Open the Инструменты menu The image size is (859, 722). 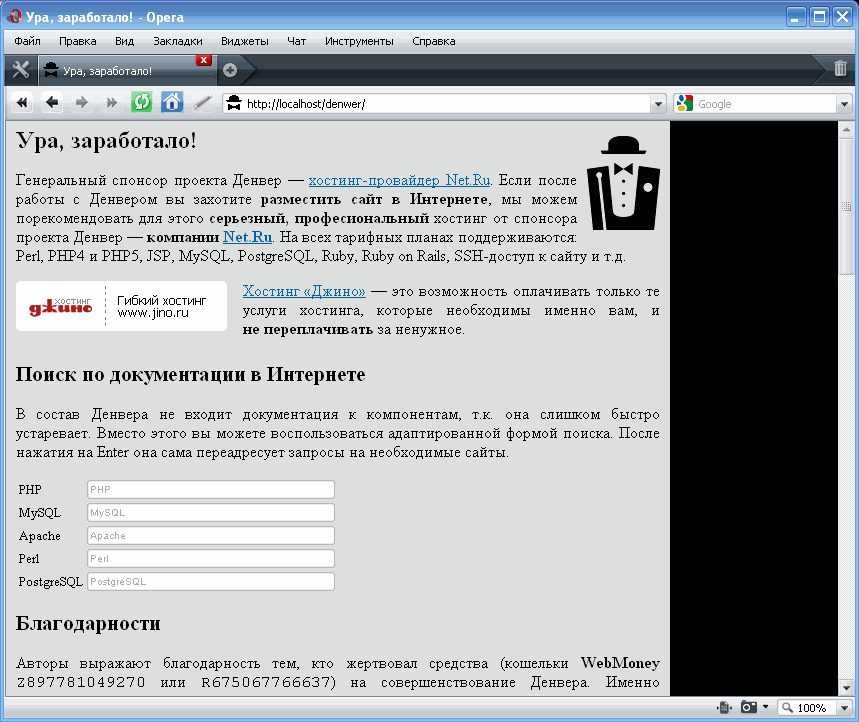pyautogui.click(x=359, y=41)
